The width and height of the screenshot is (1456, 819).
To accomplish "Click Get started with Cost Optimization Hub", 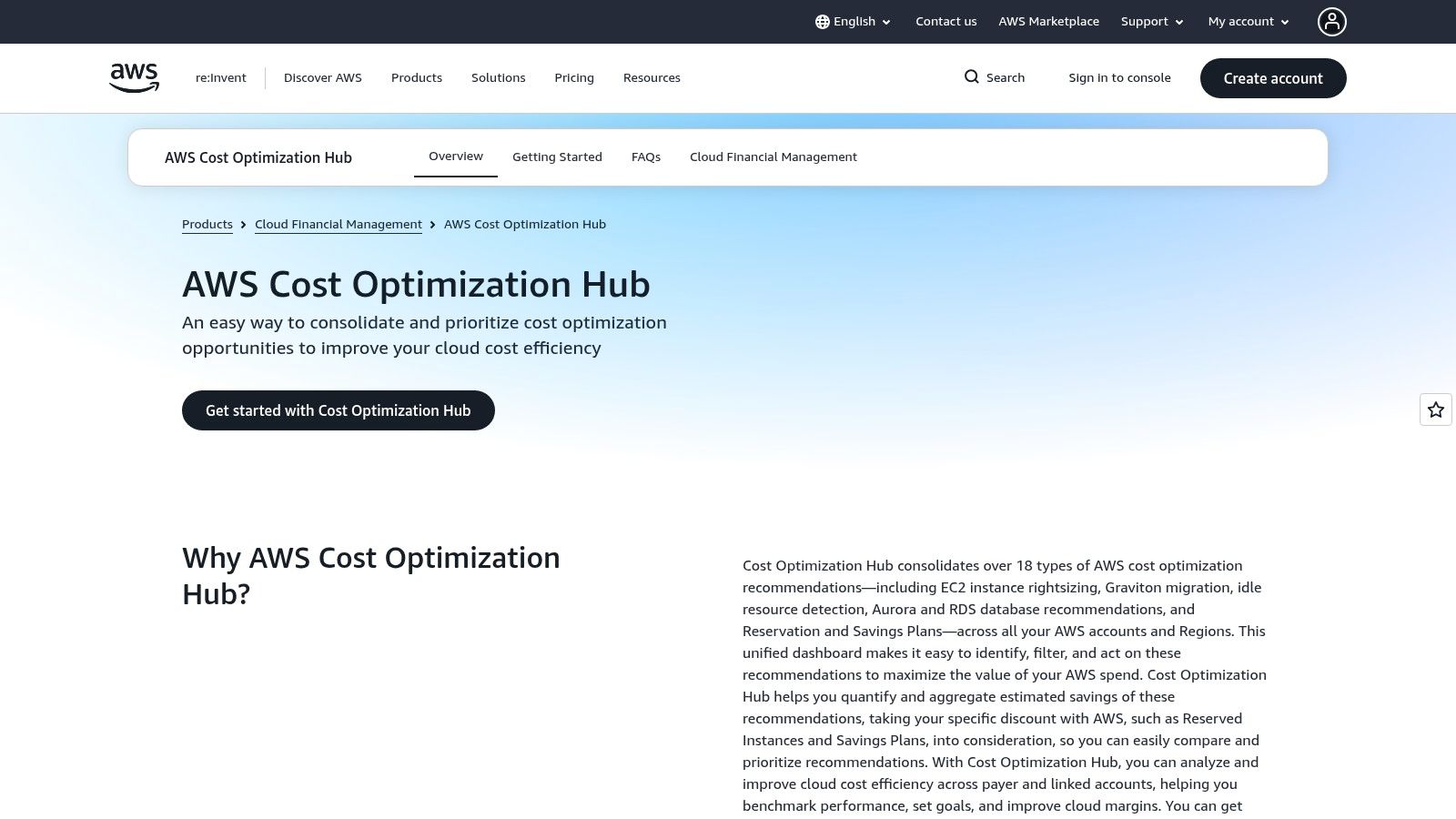I will [x=339, y=410].
